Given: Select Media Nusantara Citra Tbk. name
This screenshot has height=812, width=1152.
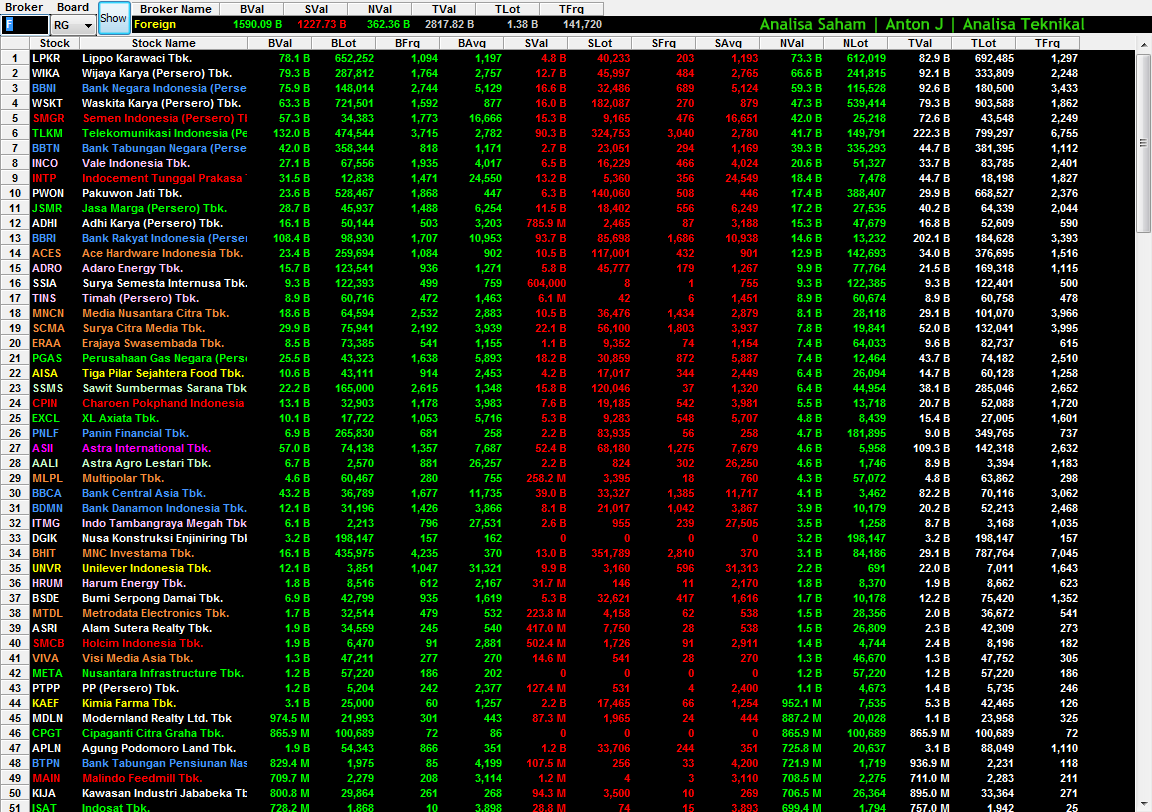Looking at the screenshot, I should coord(155,313).
